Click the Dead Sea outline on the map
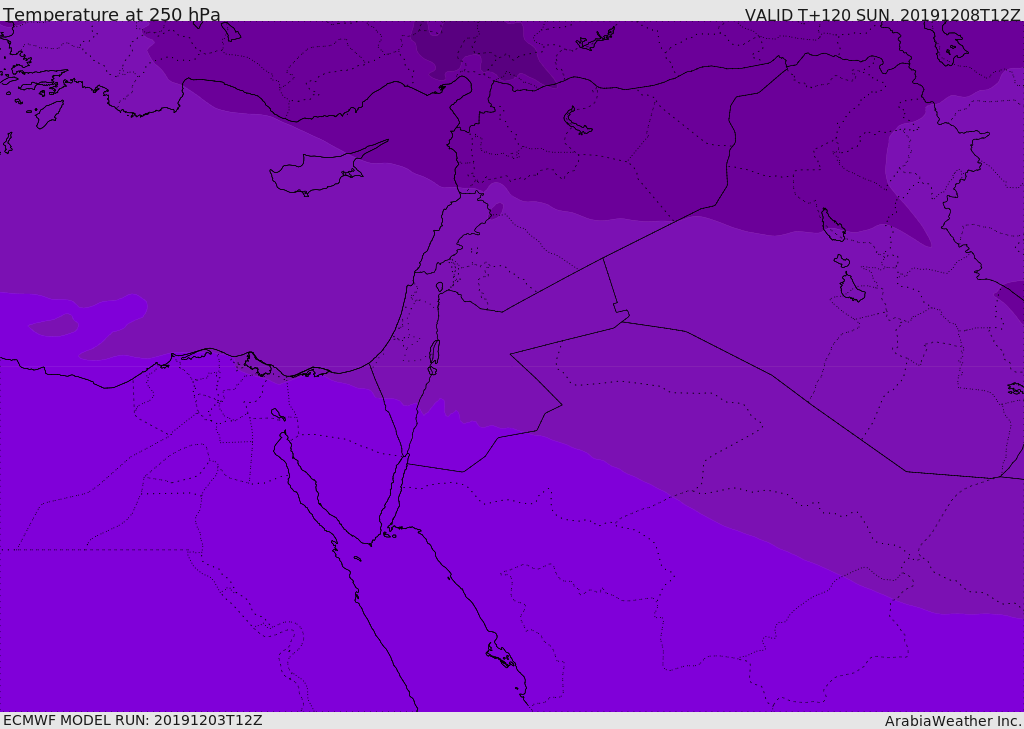The image size is (1024, 729). pos(434,356)
